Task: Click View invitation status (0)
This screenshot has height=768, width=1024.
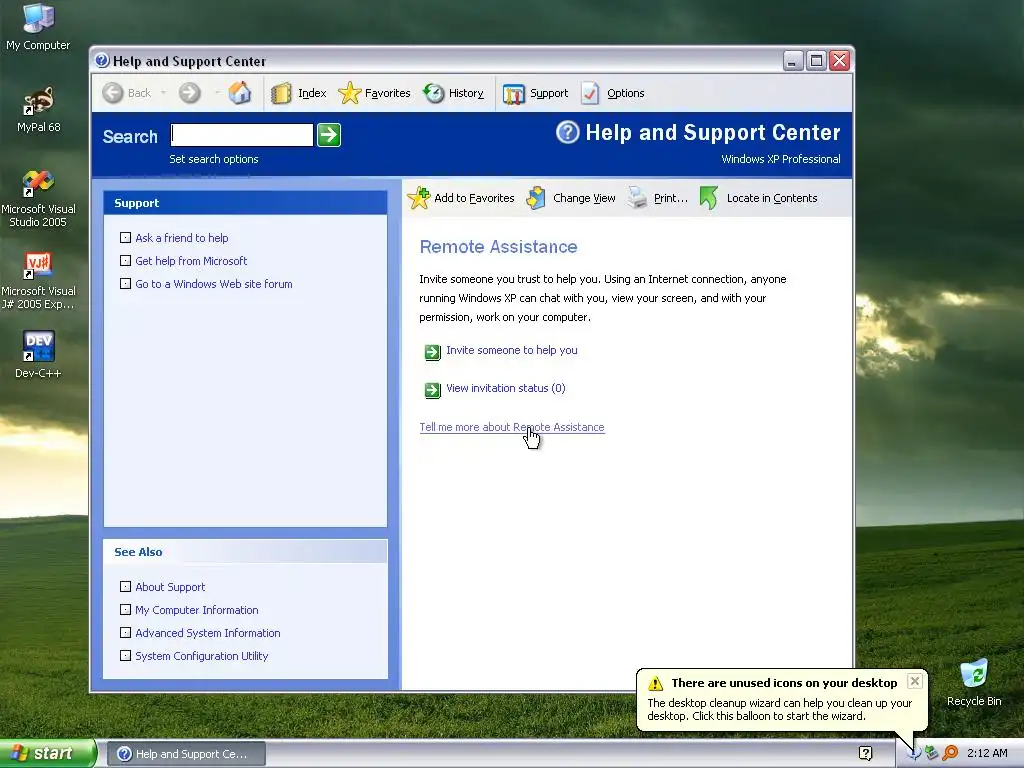Action: coord(505,388)
